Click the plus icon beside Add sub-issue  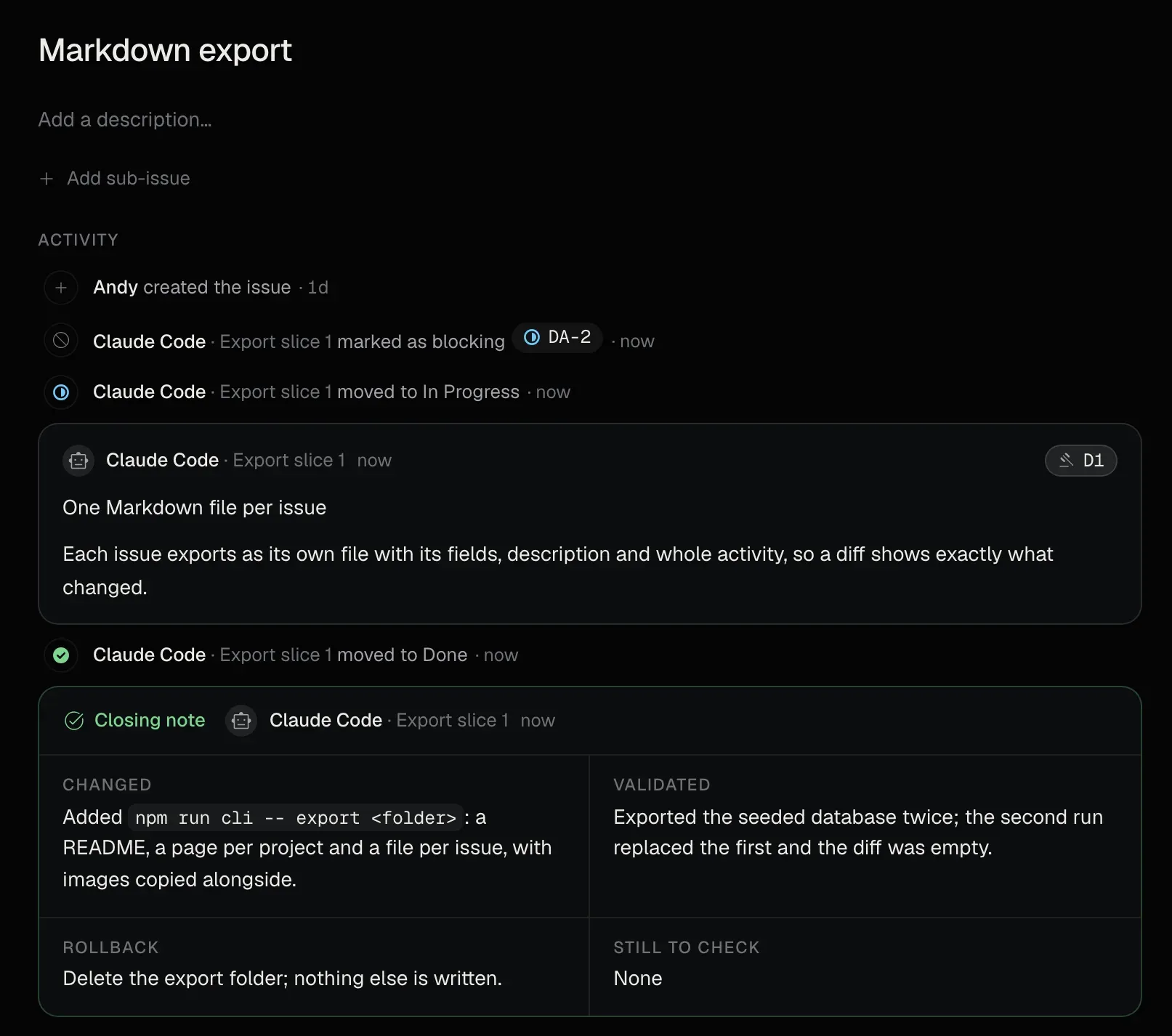pos(47,179)
